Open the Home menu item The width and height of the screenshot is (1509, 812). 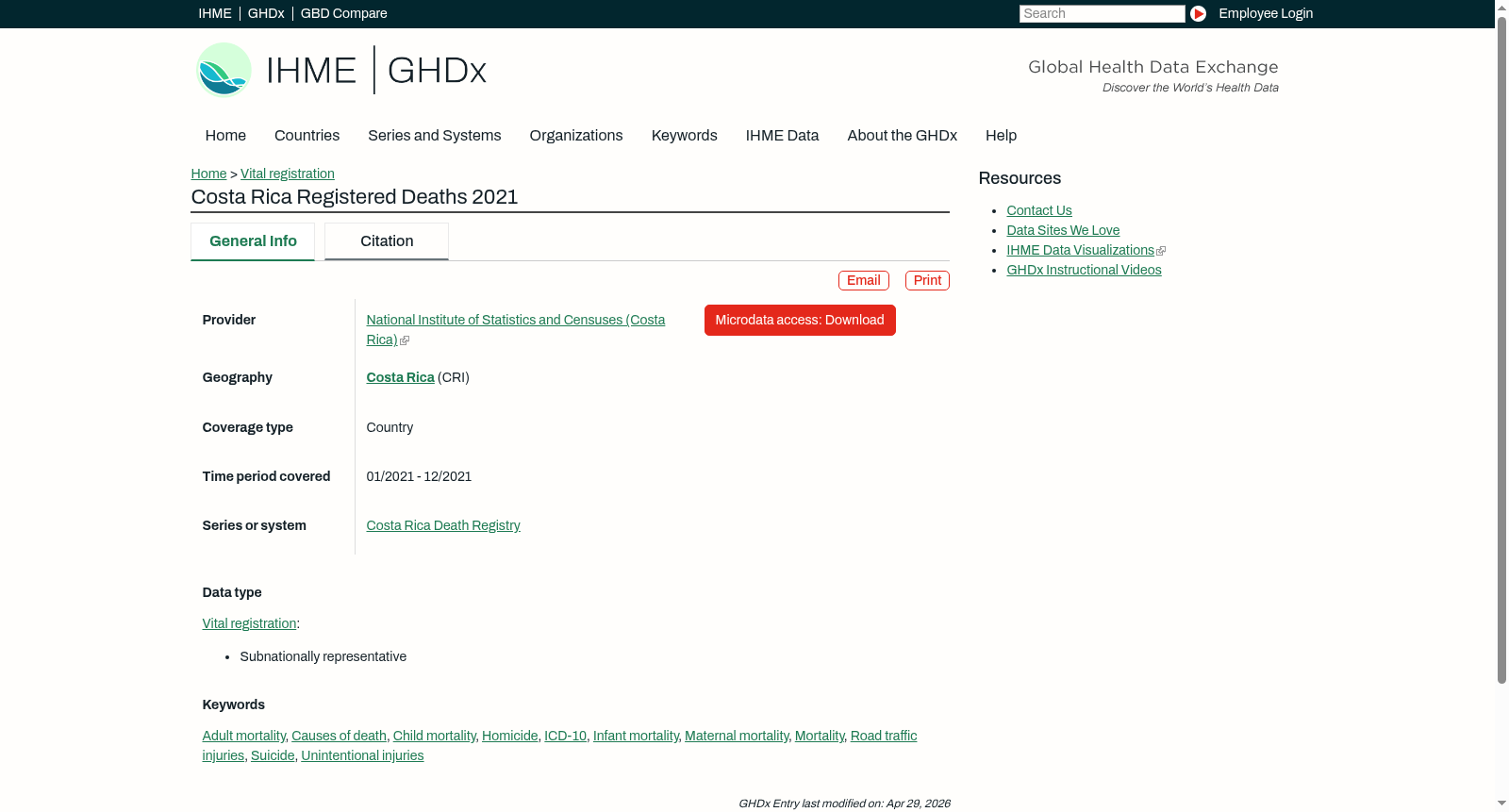tap(225, 136)
